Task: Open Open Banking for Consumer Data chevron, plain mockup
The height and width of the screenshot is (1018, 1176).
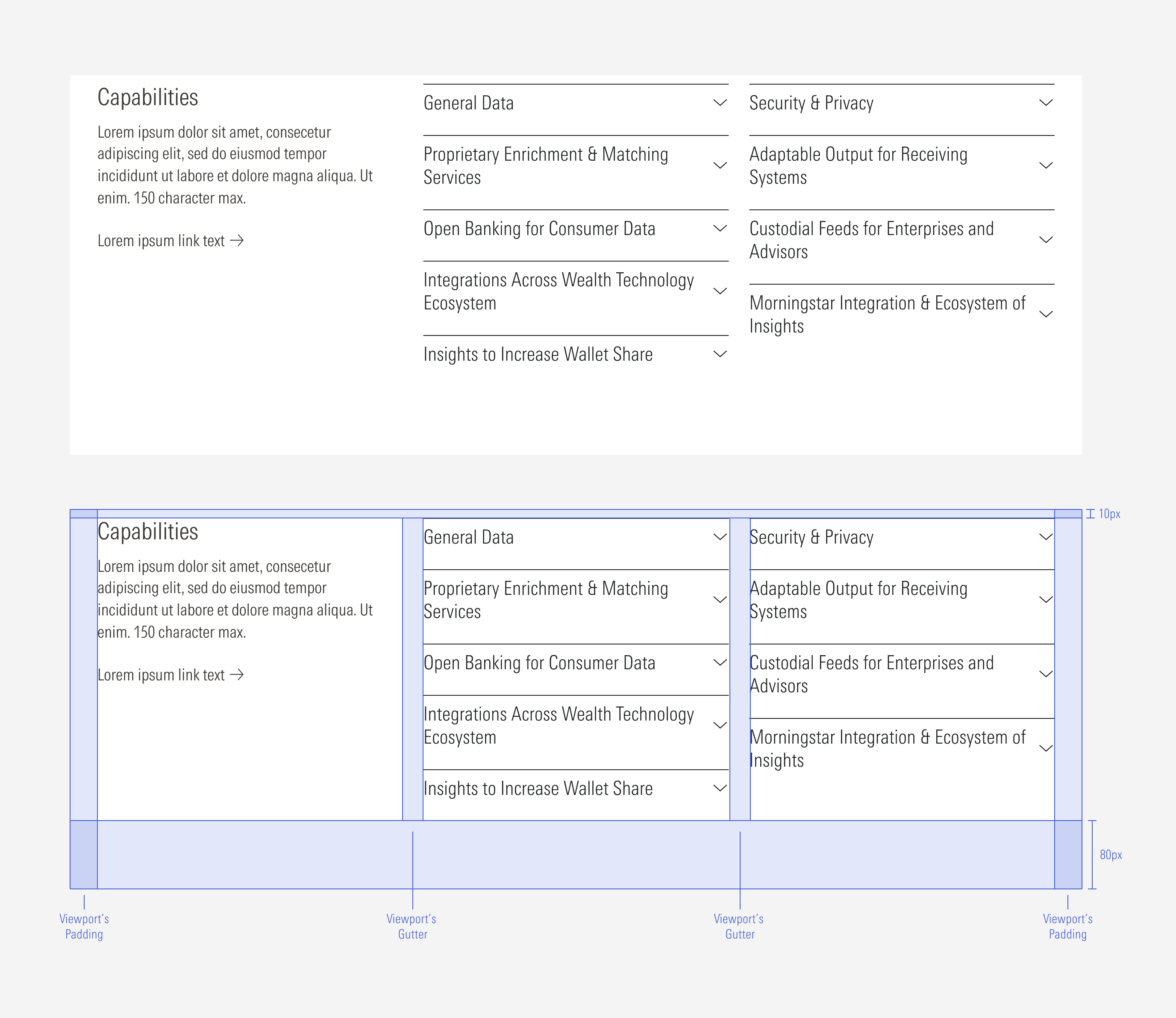Action: pyautogui.click(x=720, y=228)
